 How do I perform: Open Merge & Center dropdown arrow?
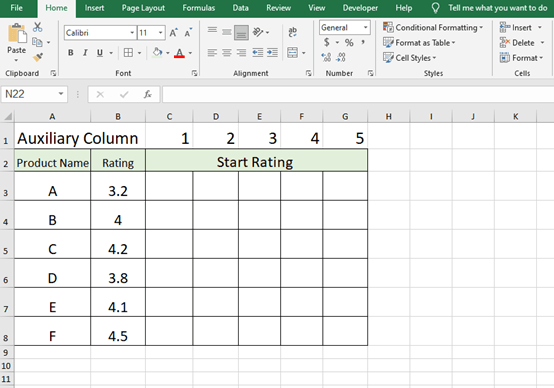[303, 53]
